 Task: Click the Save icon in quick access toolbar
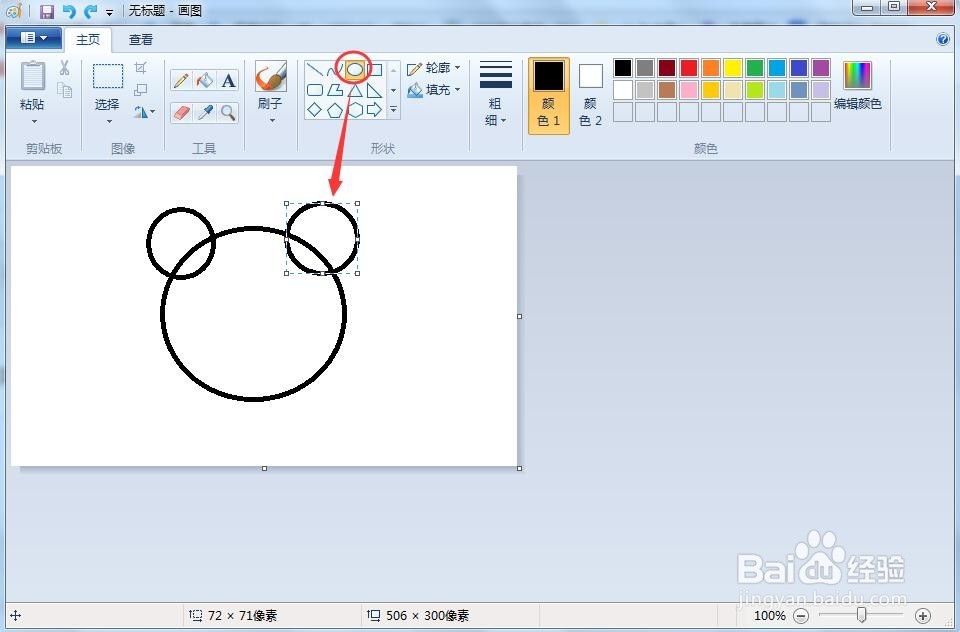tap(47, 11)
